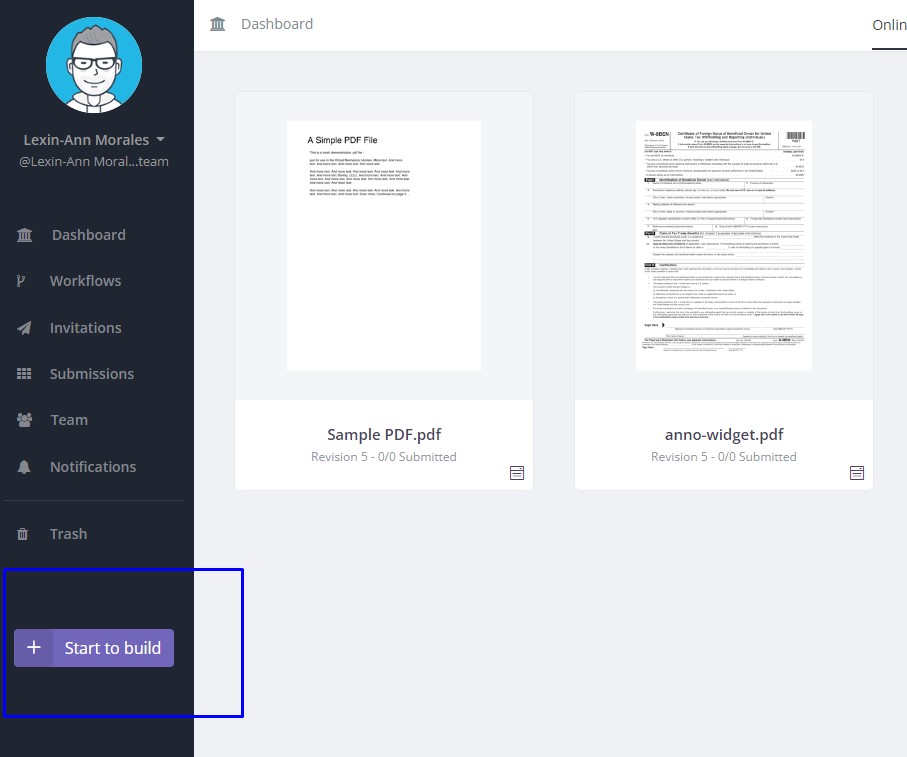This screenshot has height=757, width=907.
Task: Select the Sample PDF document thumbnail
Action: coord(384,246)
